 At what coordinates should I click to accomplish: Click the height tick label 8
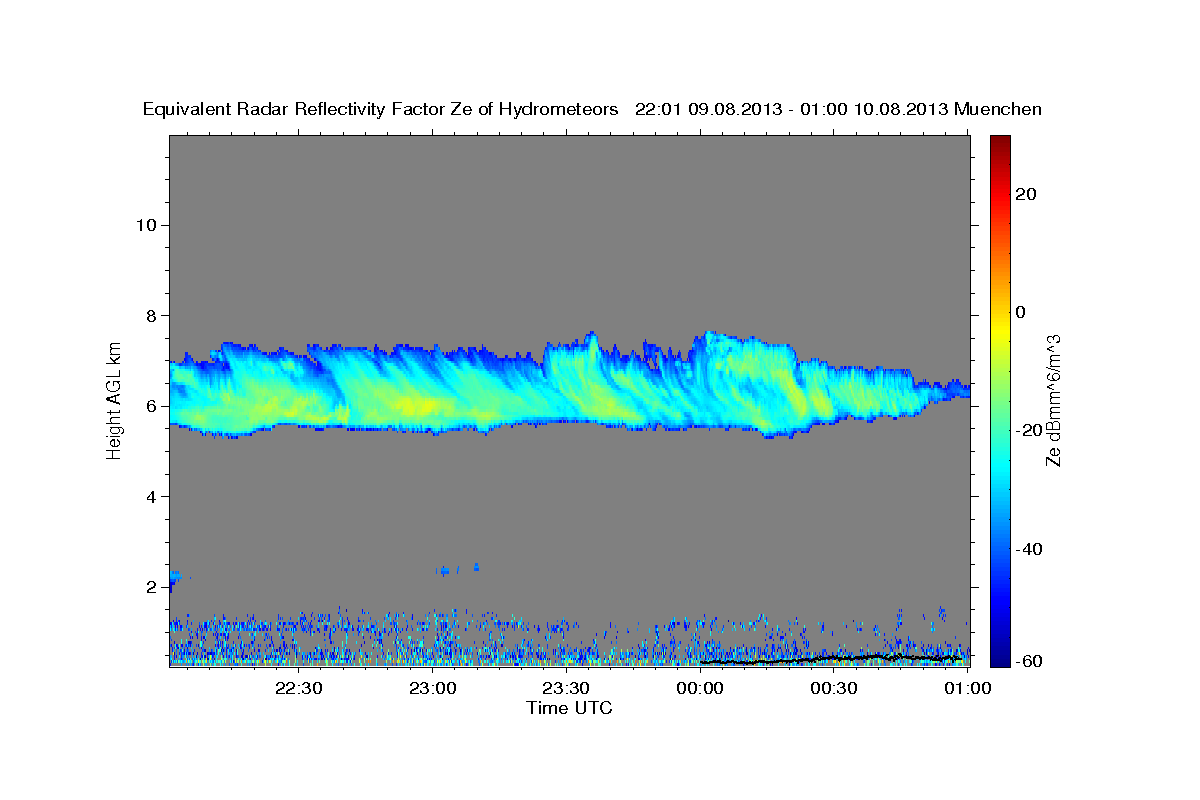click(152, 315)
